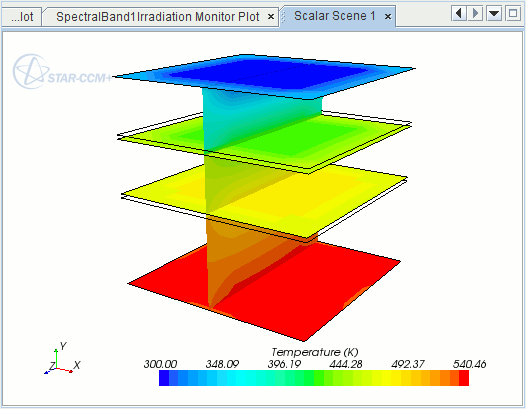The image size is (526, 409).
Task: Select the Temperature (K) legend title
Action: [x=315, y=352]
